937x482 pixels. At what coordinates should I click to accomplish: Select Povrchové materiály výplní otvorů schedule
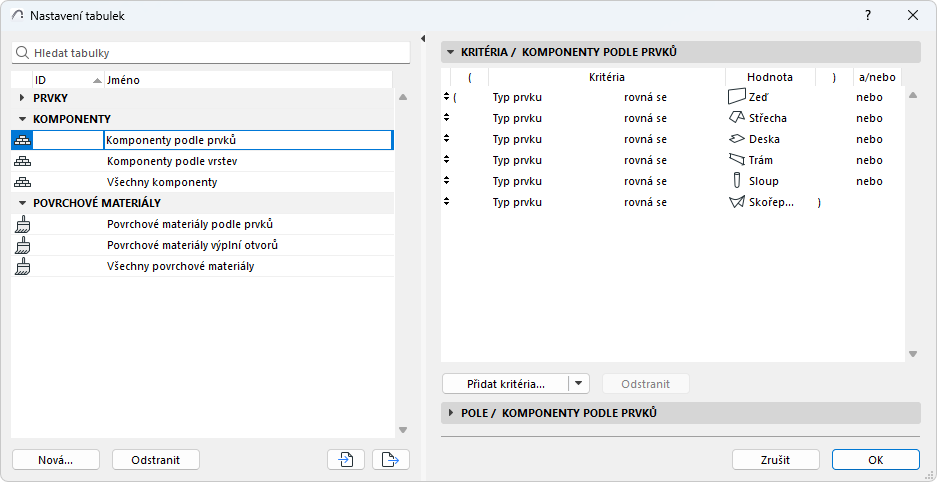(192, 245)
